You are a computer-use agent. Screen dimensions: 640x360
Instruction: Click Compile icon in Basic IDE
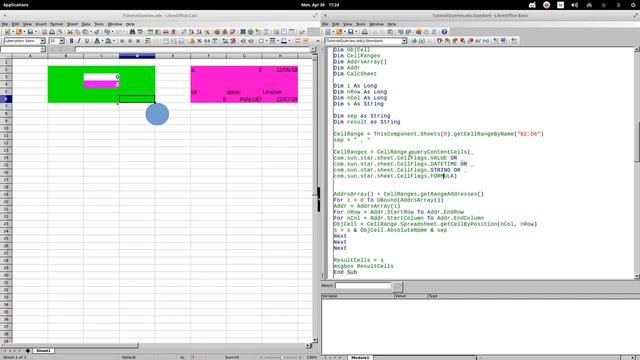(x=414, y=41)
